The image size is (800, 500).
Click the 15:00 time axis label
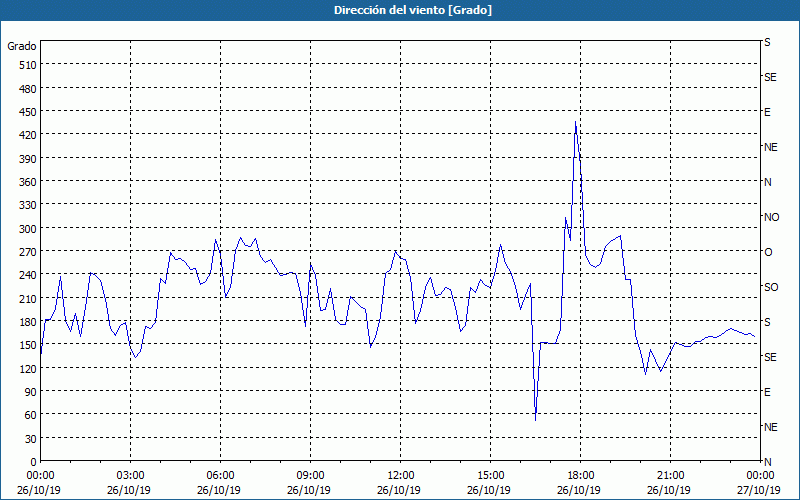click(490, 476)
